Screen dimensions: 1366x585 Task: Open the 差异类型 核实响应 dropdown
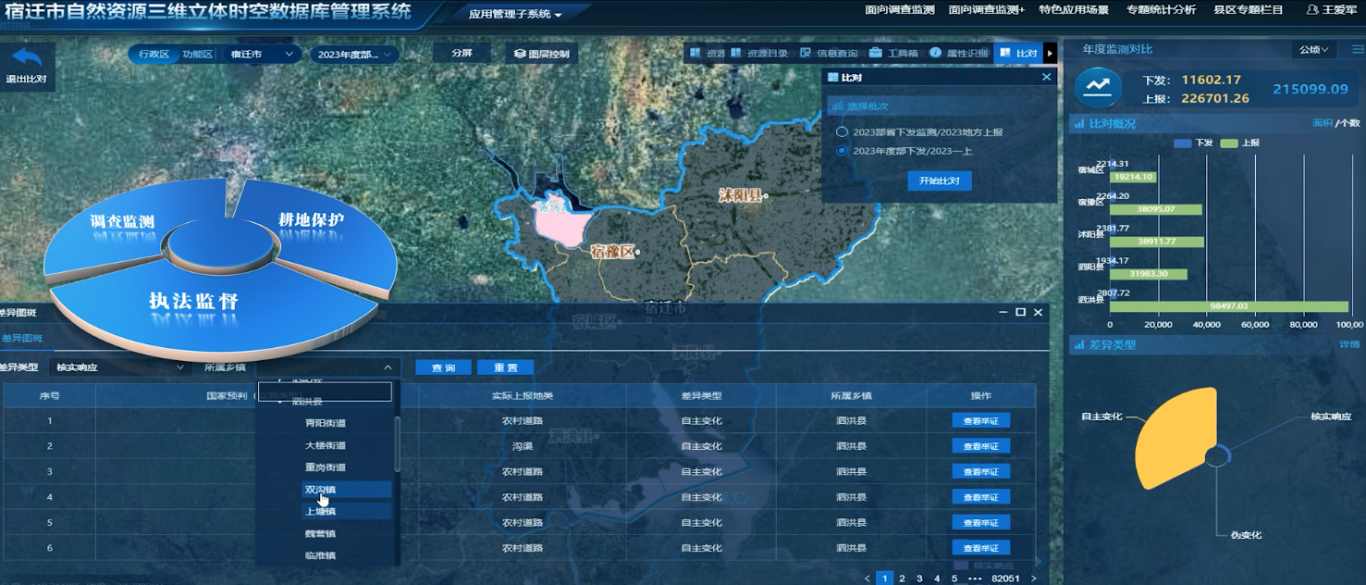(x=119, y=367)
